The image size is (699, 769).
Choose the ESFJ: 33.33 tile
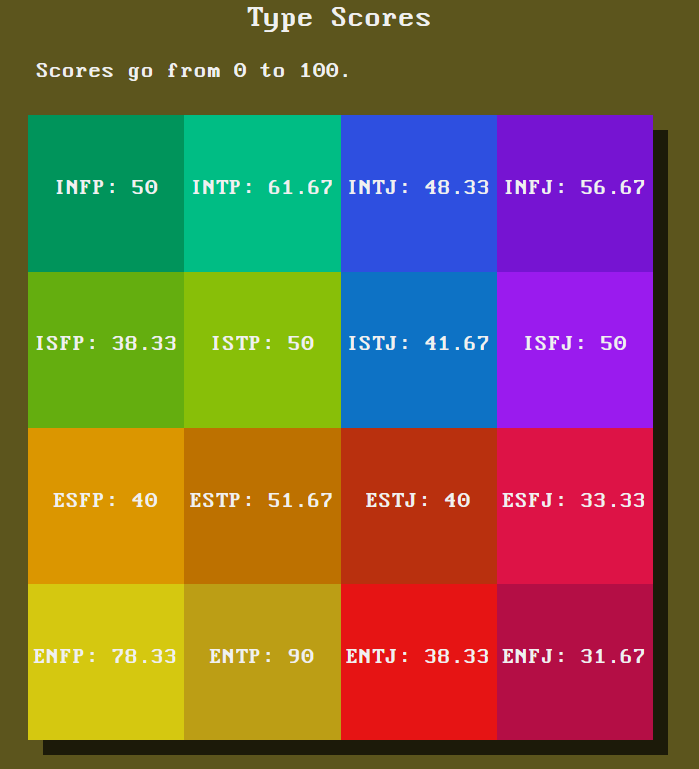point(575,506)
